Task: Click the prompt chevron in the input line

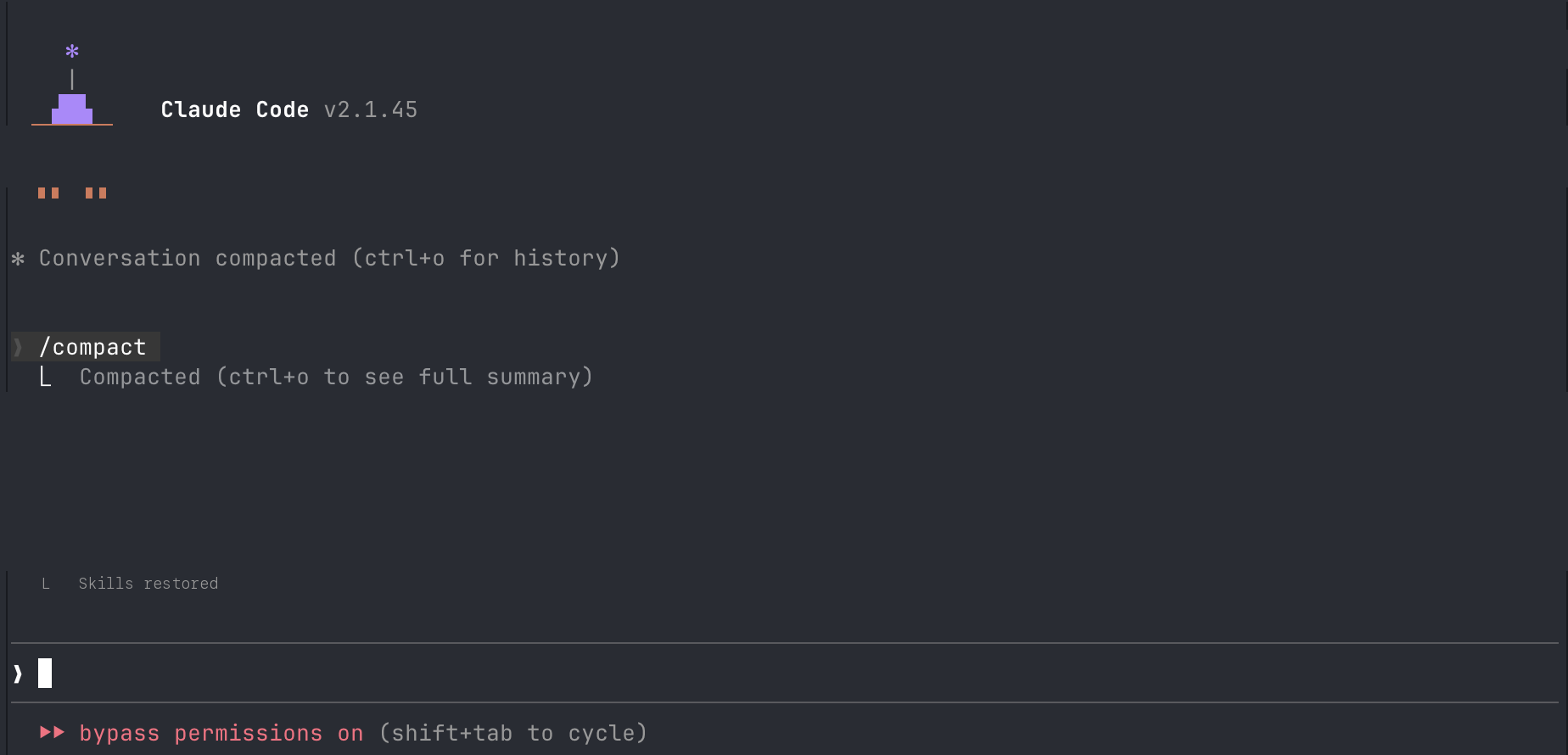Action: coord(18,674)
